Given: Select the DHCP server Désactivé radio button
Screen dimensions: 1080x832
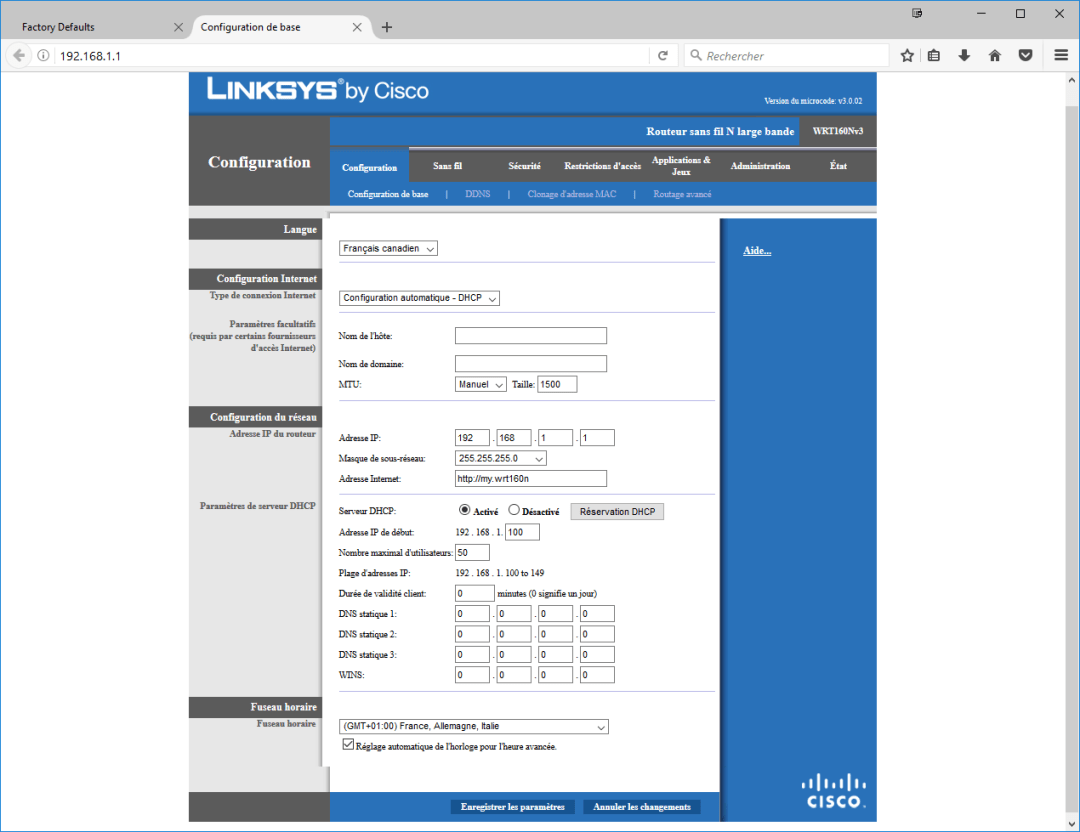Looking at the screenshot, I should point(514,511).
